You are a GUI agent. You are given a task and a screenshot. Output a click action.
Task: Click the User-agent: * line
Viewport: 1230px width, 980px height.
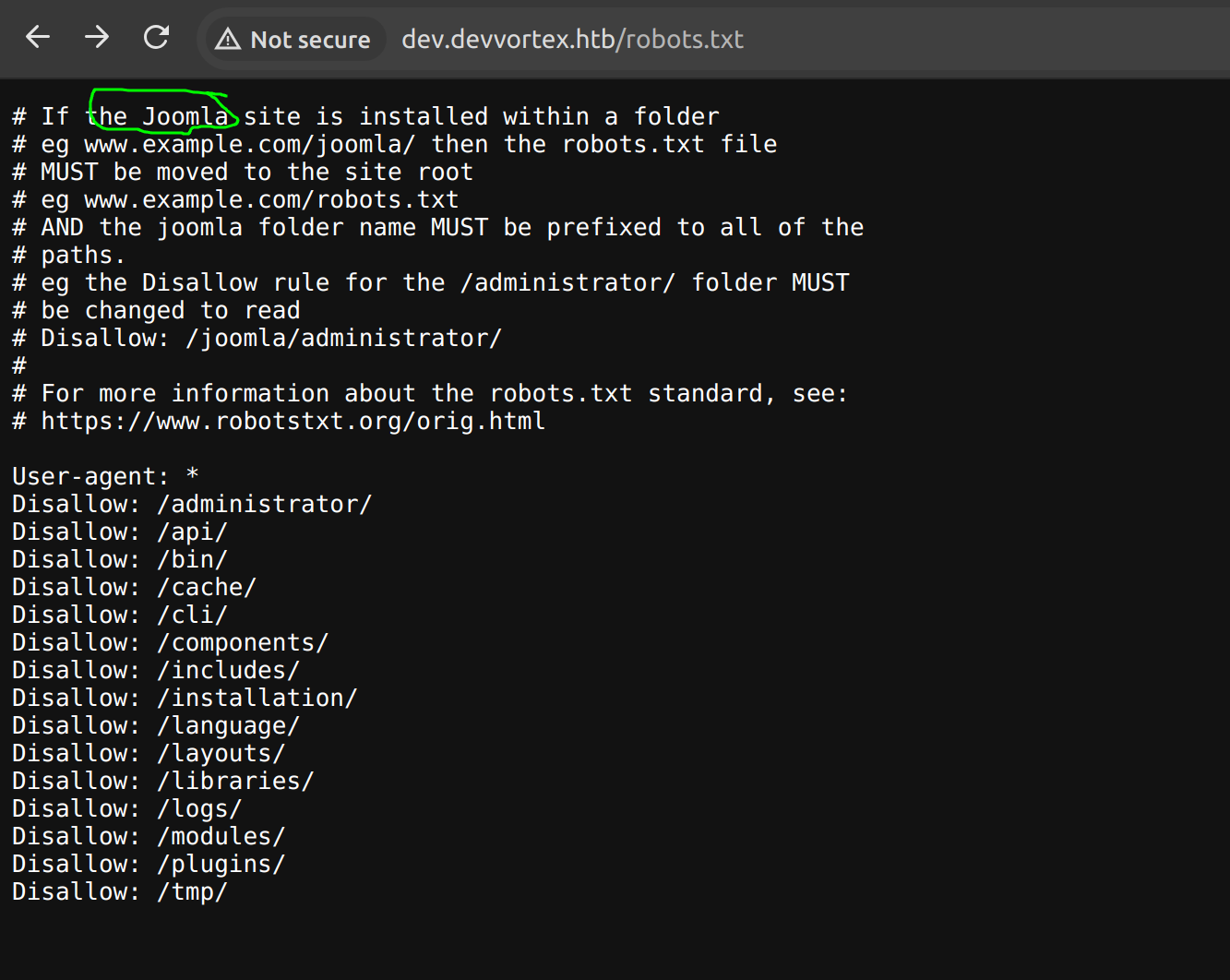pos(105,477)
